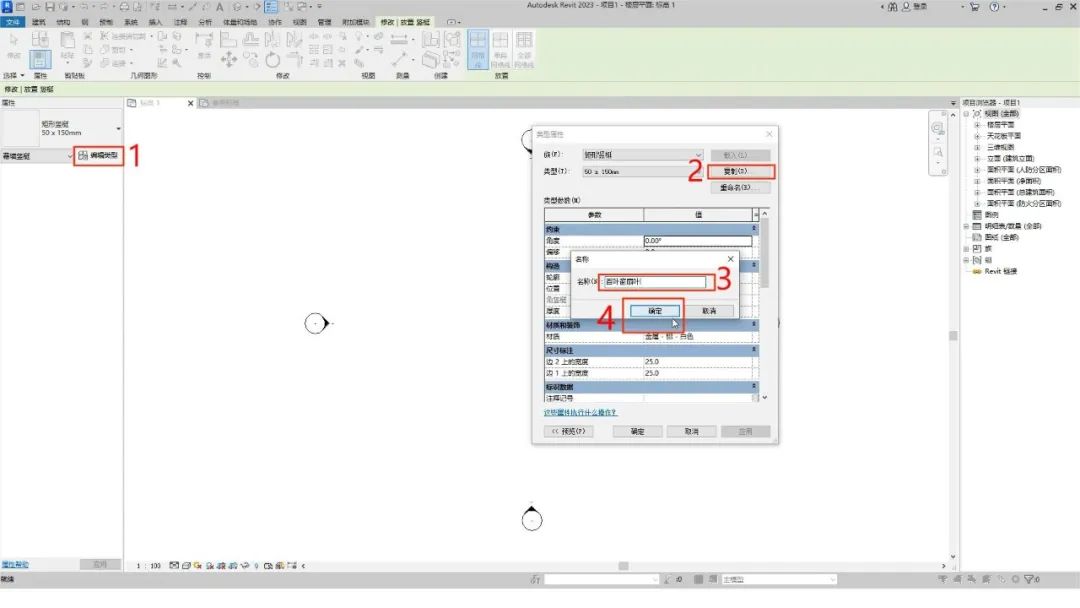Close the view tab with its X
1080x608 pixels.
tap(191, 103)
